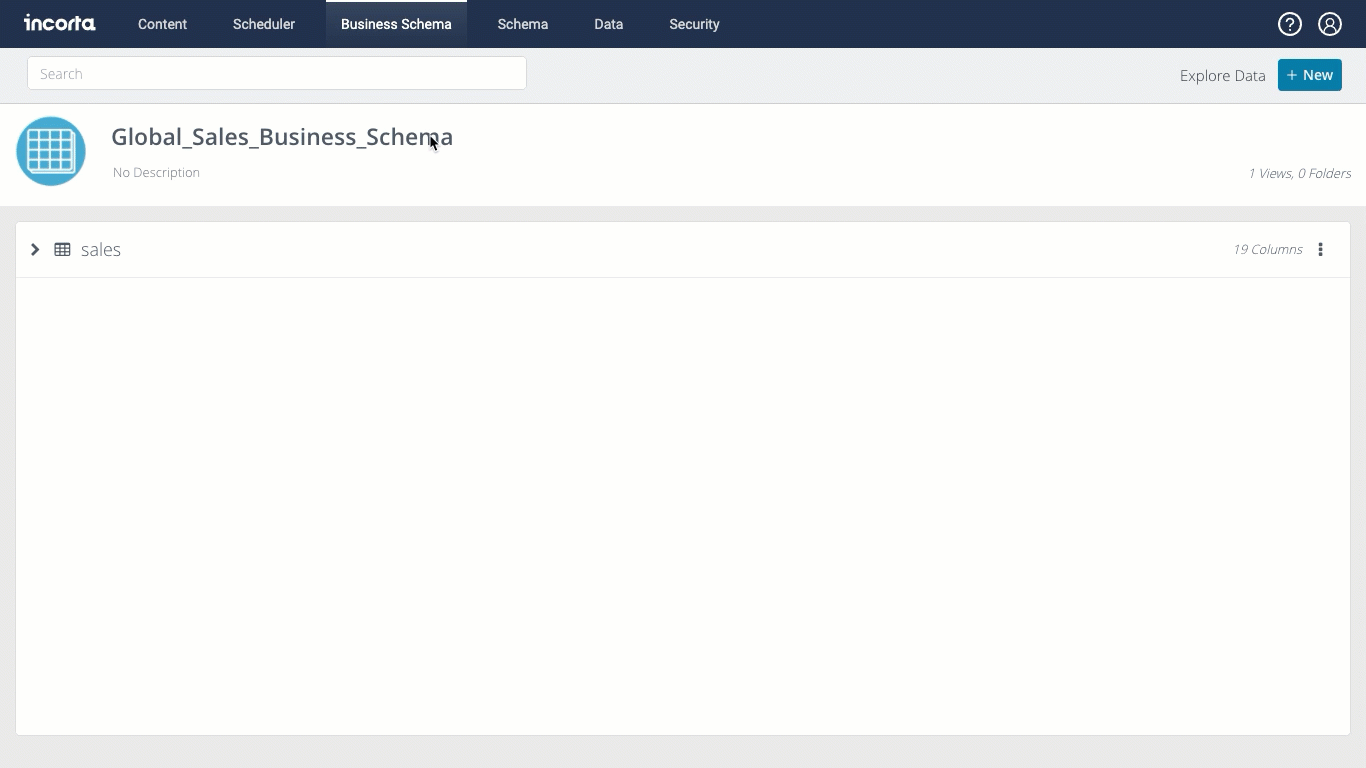Click the 19 Columns label
Image resolution: width=1366 pixels, height=768 pixels.
click(1267, 250)
